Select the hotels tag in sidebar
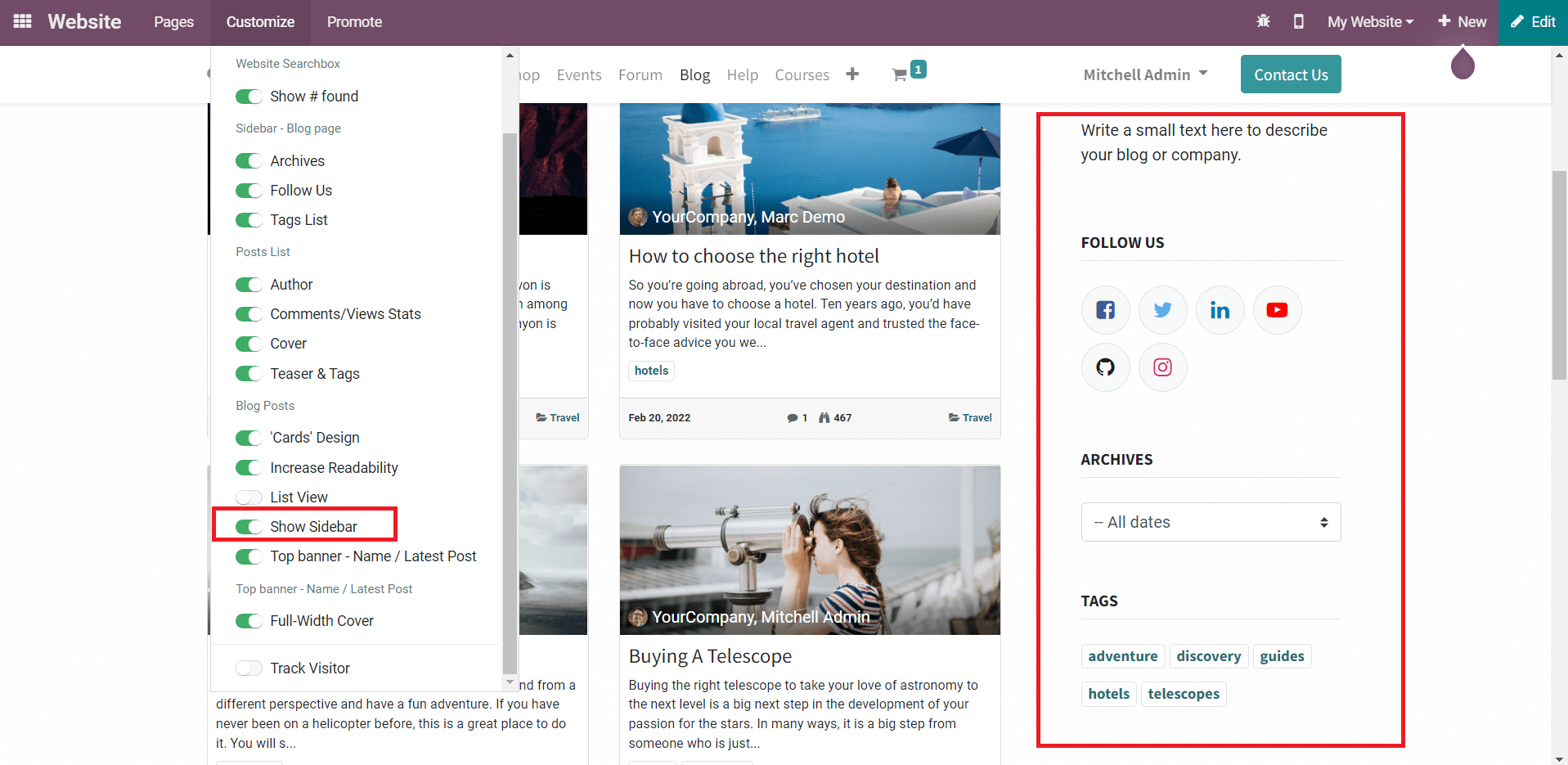 [1109, 694]
